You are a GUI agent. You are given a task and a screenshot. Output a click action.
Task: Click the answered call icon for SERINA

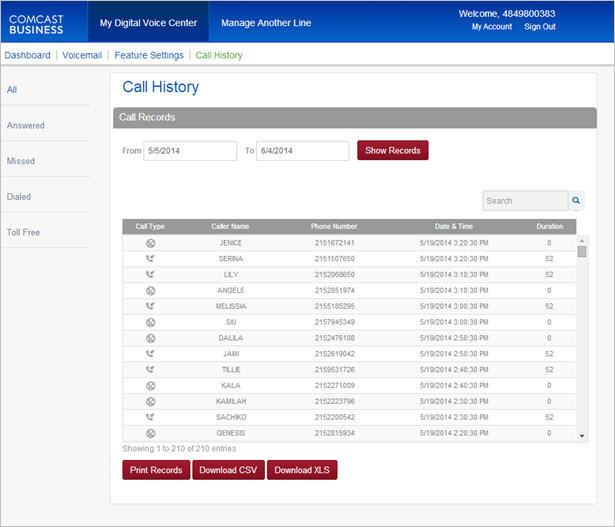150,258
